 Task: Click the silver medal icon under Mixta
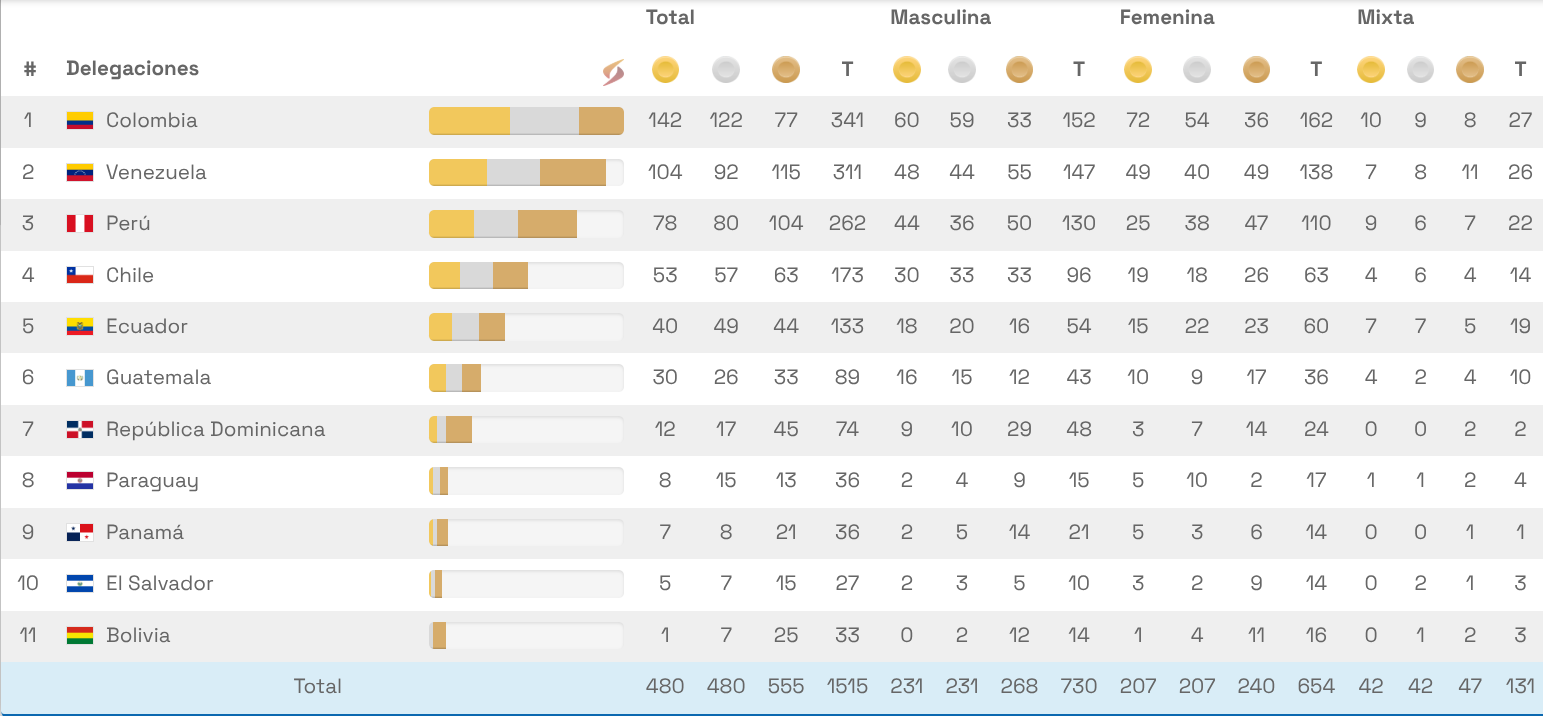click(x=1420, y=70)
